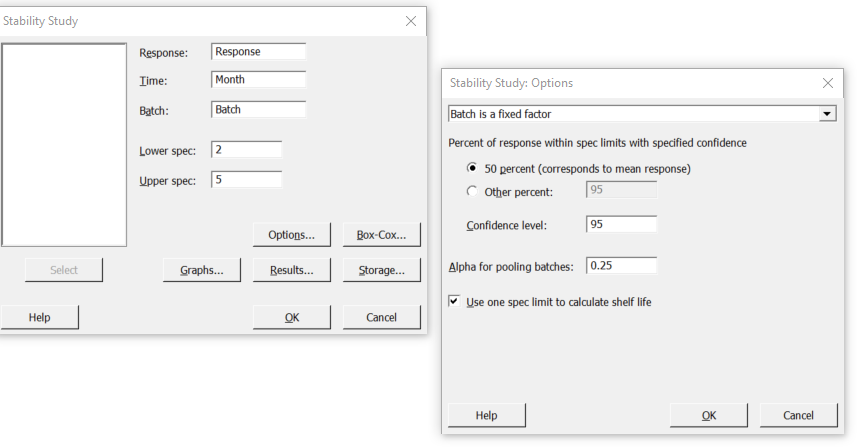The height and width of the screenshot is (447, 867).
Task: Select the Other percent radio option
Action: click(x=472, y=191)
